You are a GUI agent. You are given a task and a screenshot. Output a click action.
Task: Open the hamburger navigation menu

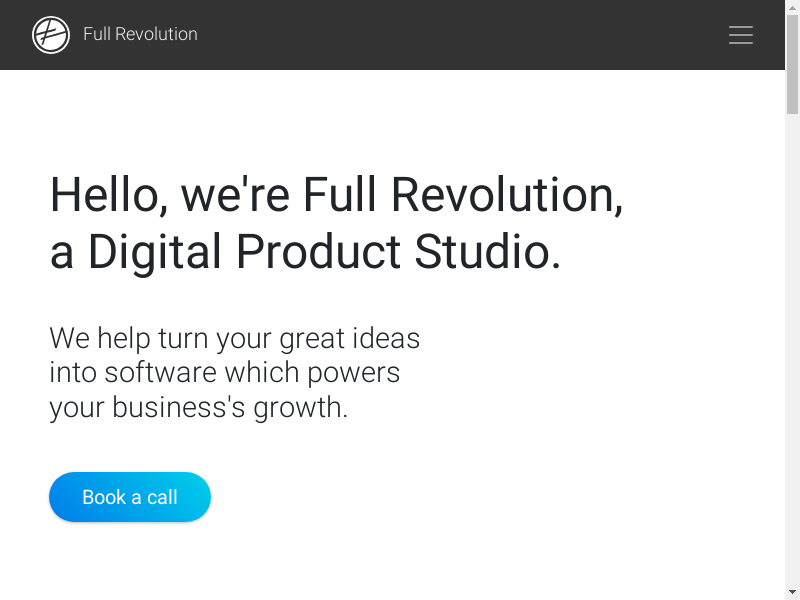[741, 35]
